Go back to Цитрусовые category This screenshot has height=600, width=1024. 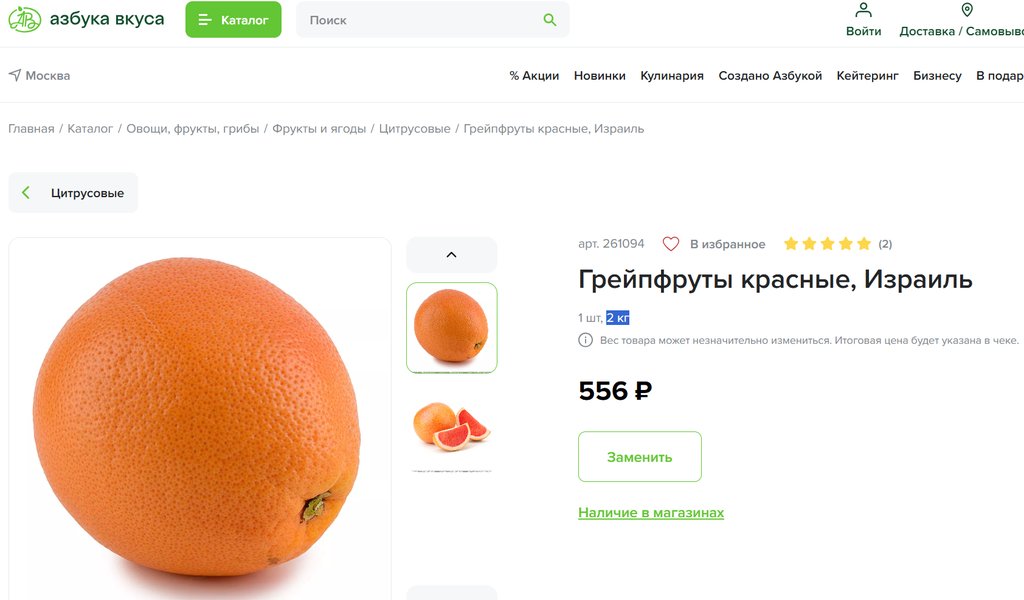click(73, 193)
